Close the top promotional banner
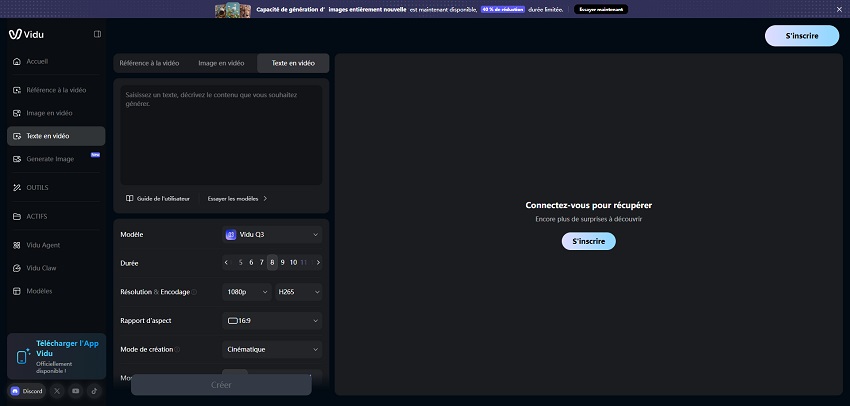The width and height of the screenshot is (850, 406). click(839, 9)
